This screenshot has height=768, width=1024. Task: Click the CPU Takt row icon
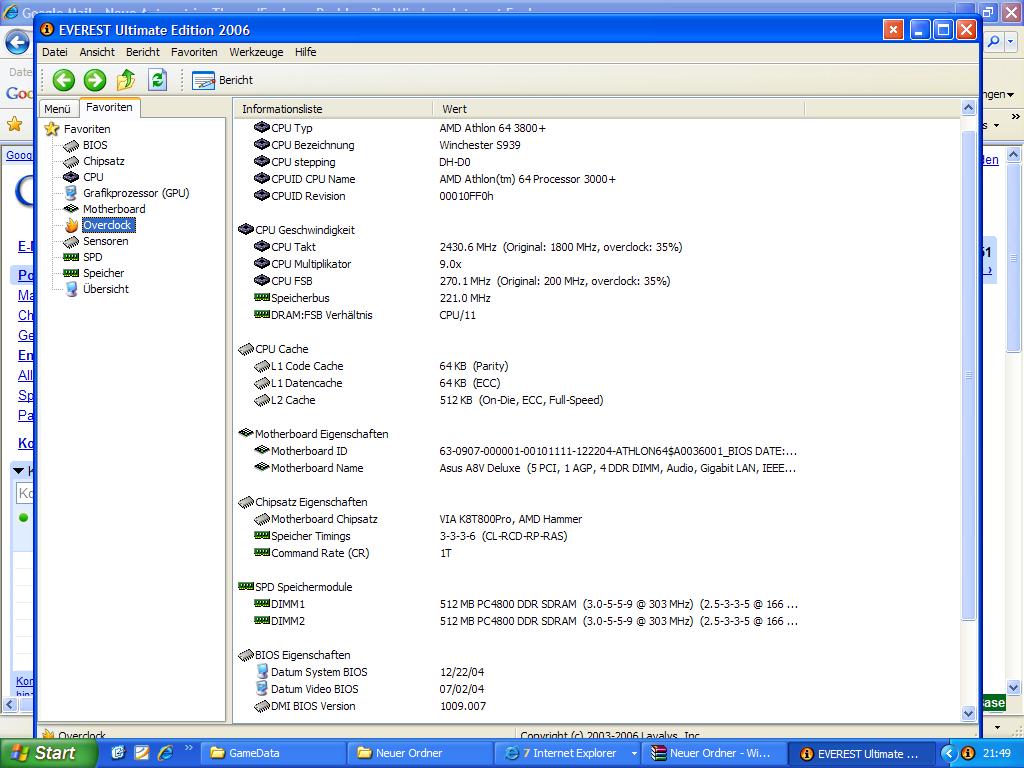[x=262, y=246]
